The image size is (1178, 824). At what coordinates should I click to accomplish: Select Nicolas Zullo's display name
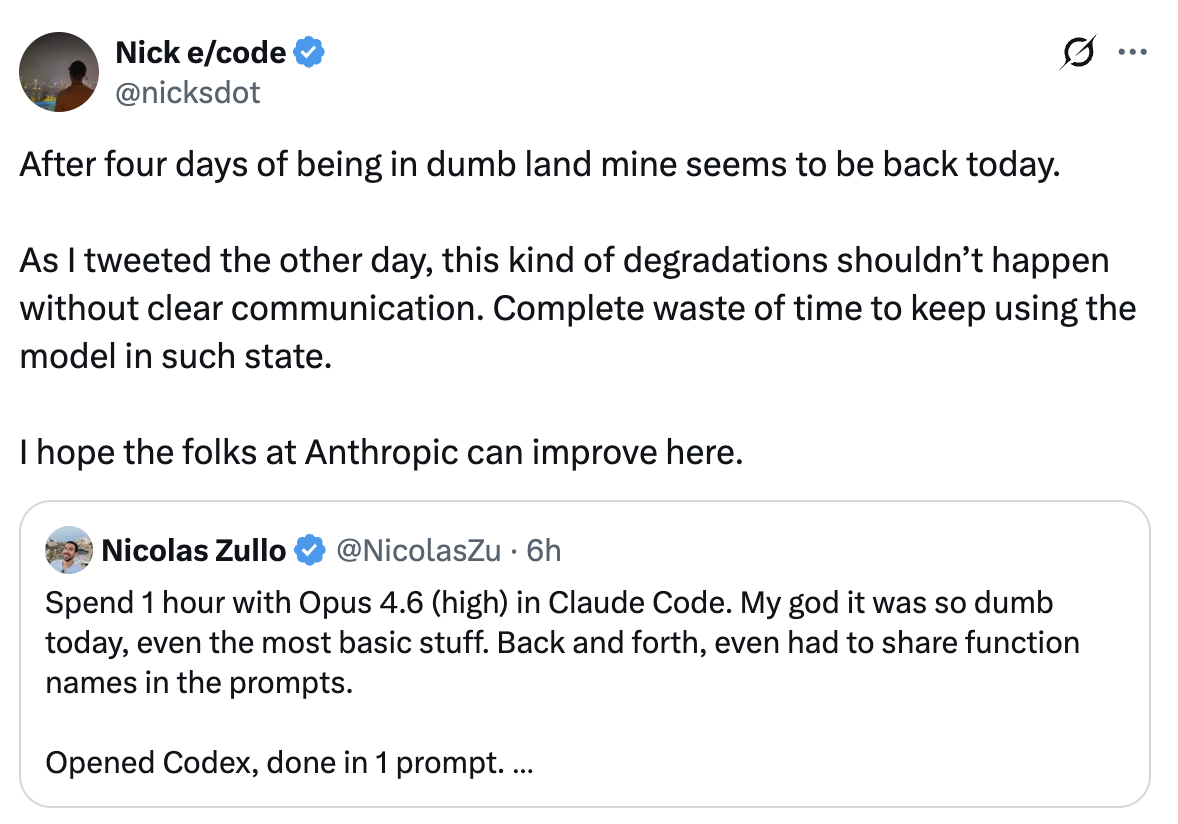[188, 549]
